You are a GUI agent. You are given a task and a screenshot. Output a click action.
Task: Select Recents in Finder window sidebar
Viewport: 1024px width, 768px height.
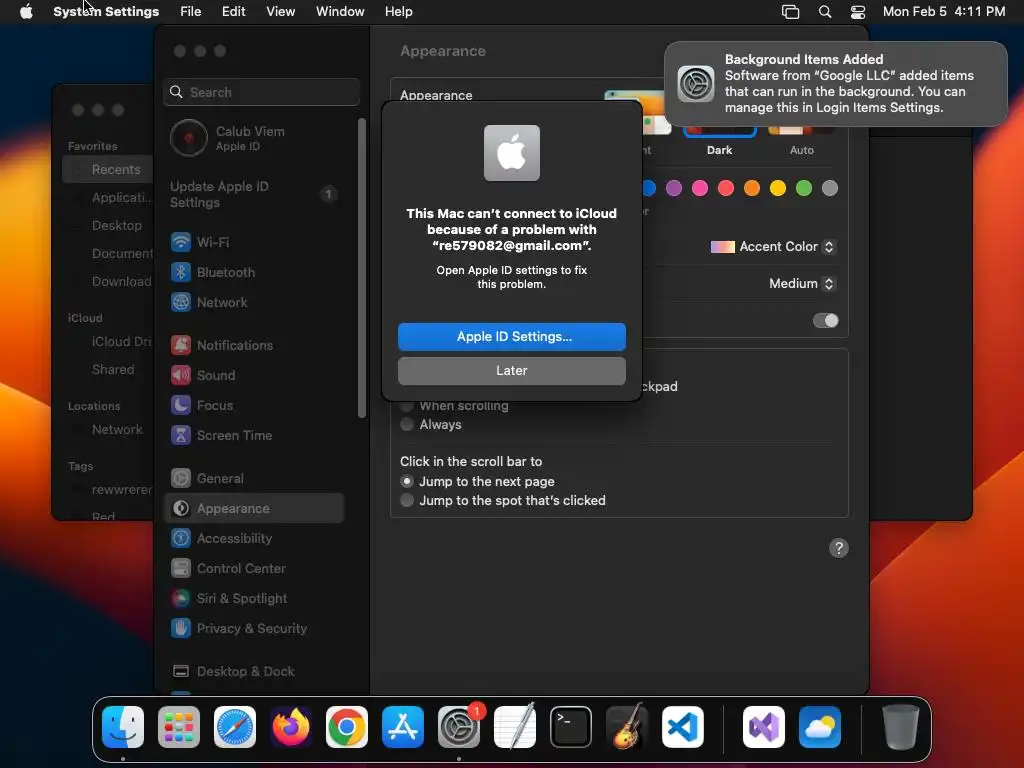[x=108, y=169]
